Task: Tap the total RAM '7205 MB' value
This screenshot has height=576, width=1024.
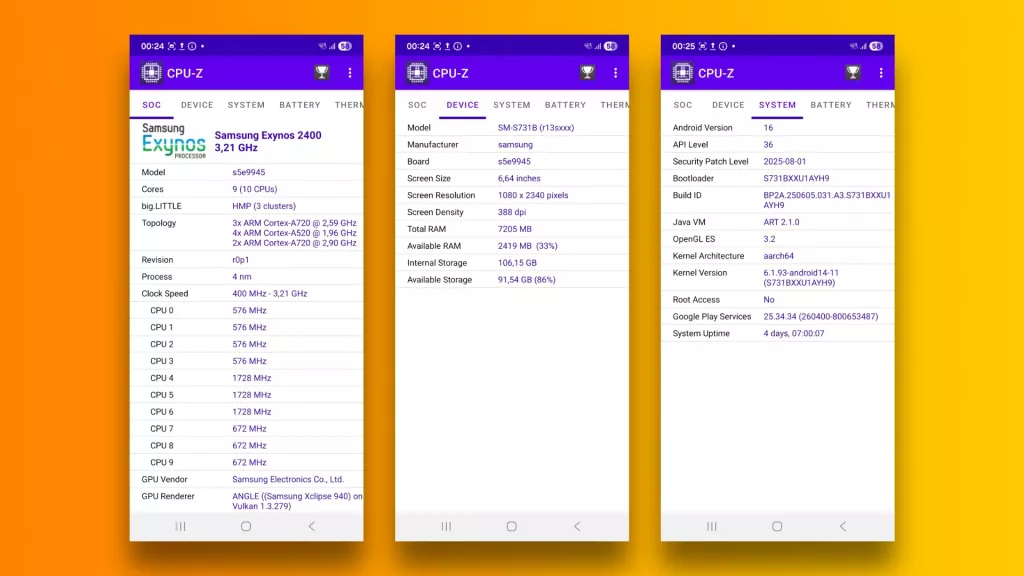Action: [515, 229]
